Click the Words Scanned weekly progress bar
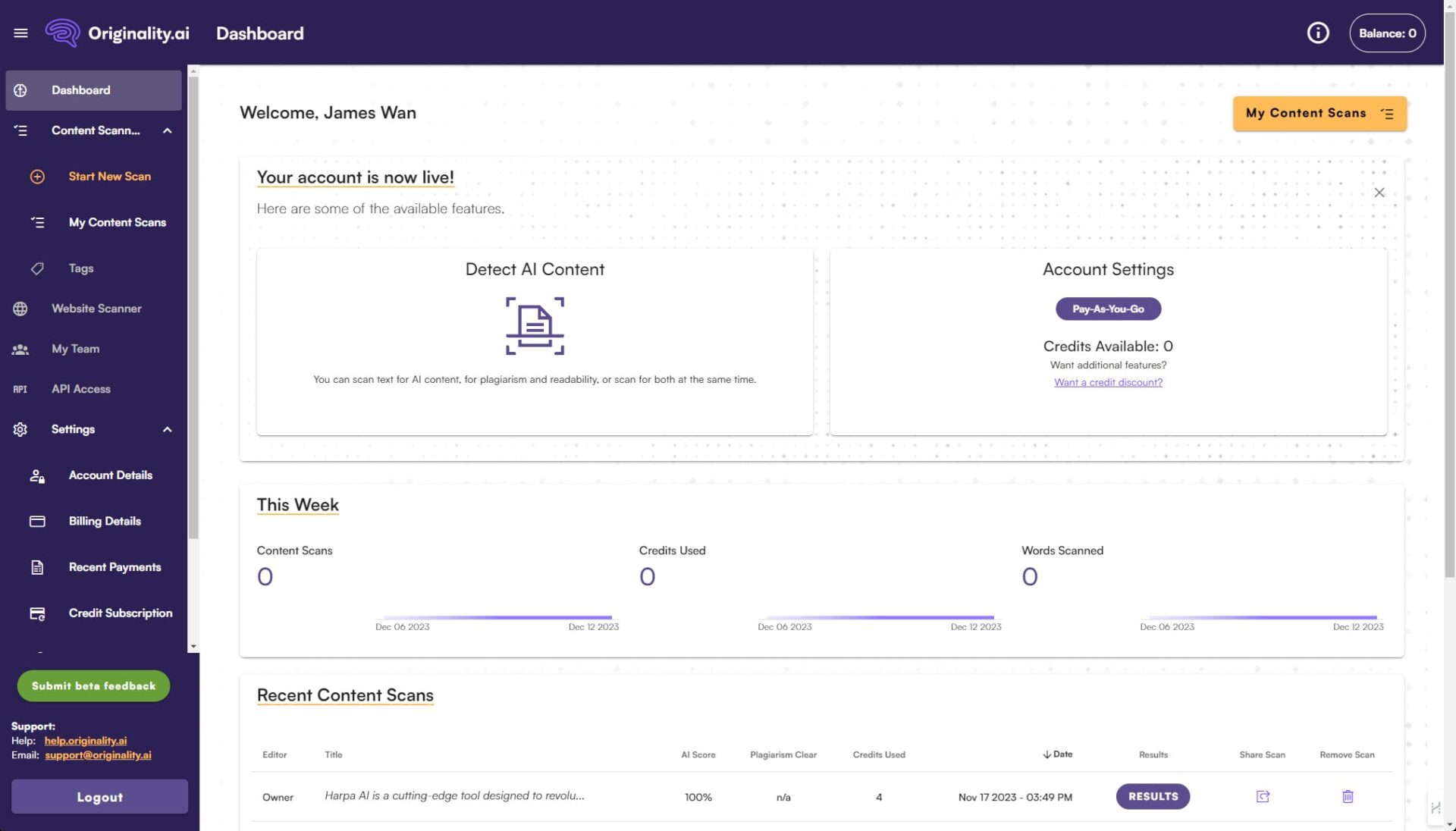1456x831 pixels. click(1262, 617)
